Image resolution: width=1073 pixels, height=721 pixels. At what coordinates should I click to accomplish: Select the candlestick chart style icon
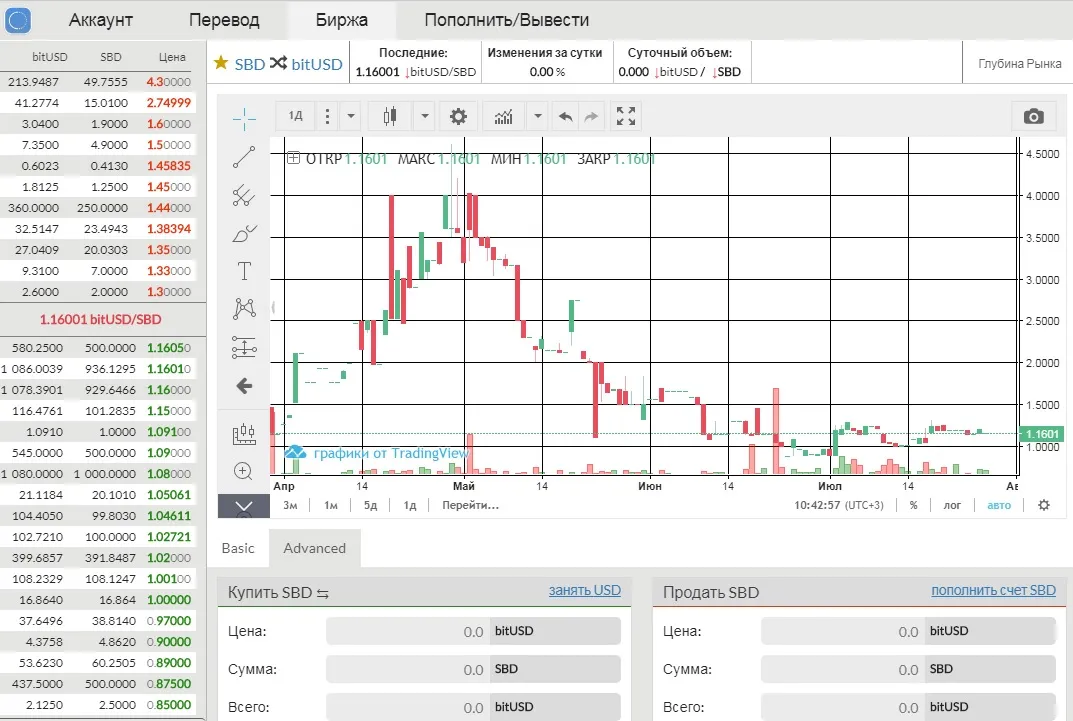coord(390,116)
